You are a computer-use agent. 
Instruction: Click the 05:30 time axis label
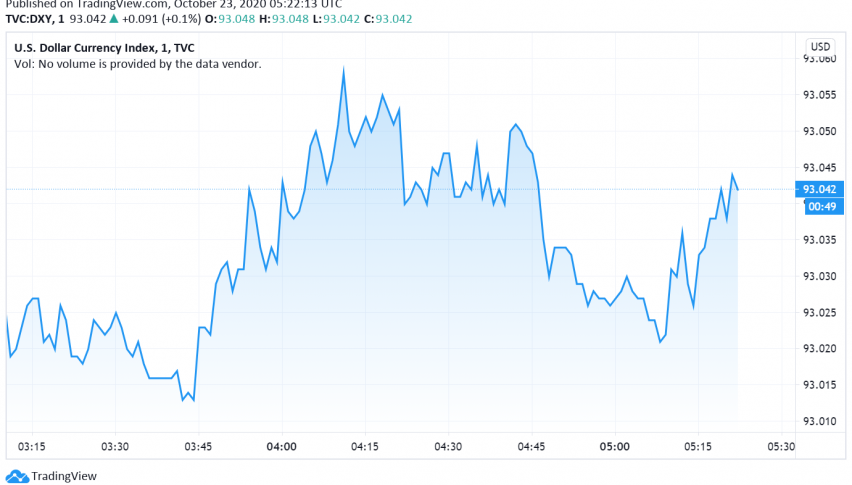[x=781, y=447]
